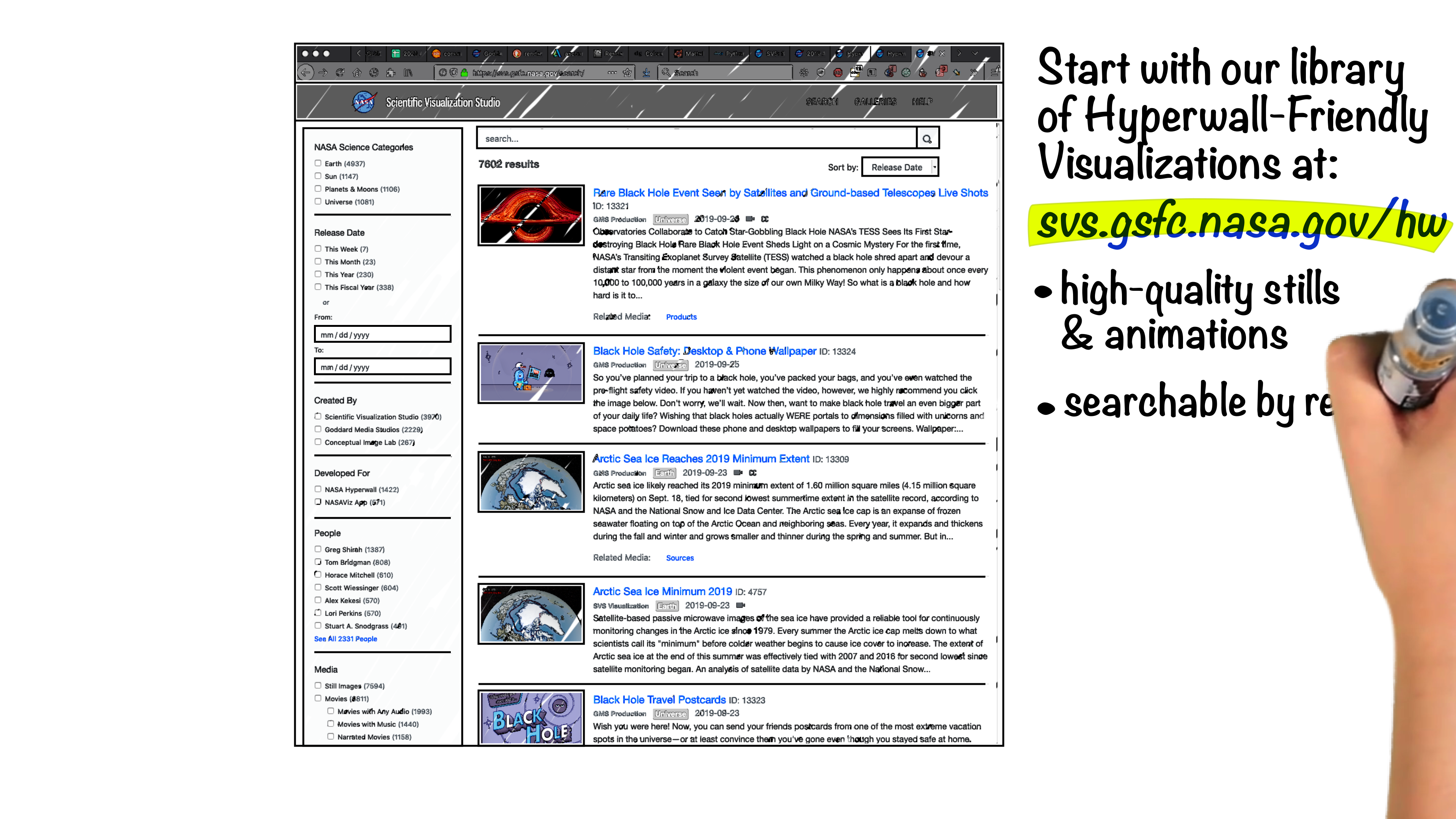This screenshot has width=1456, height=819.
Task: Open the browser home page icon
Action: tap(357, 72)
